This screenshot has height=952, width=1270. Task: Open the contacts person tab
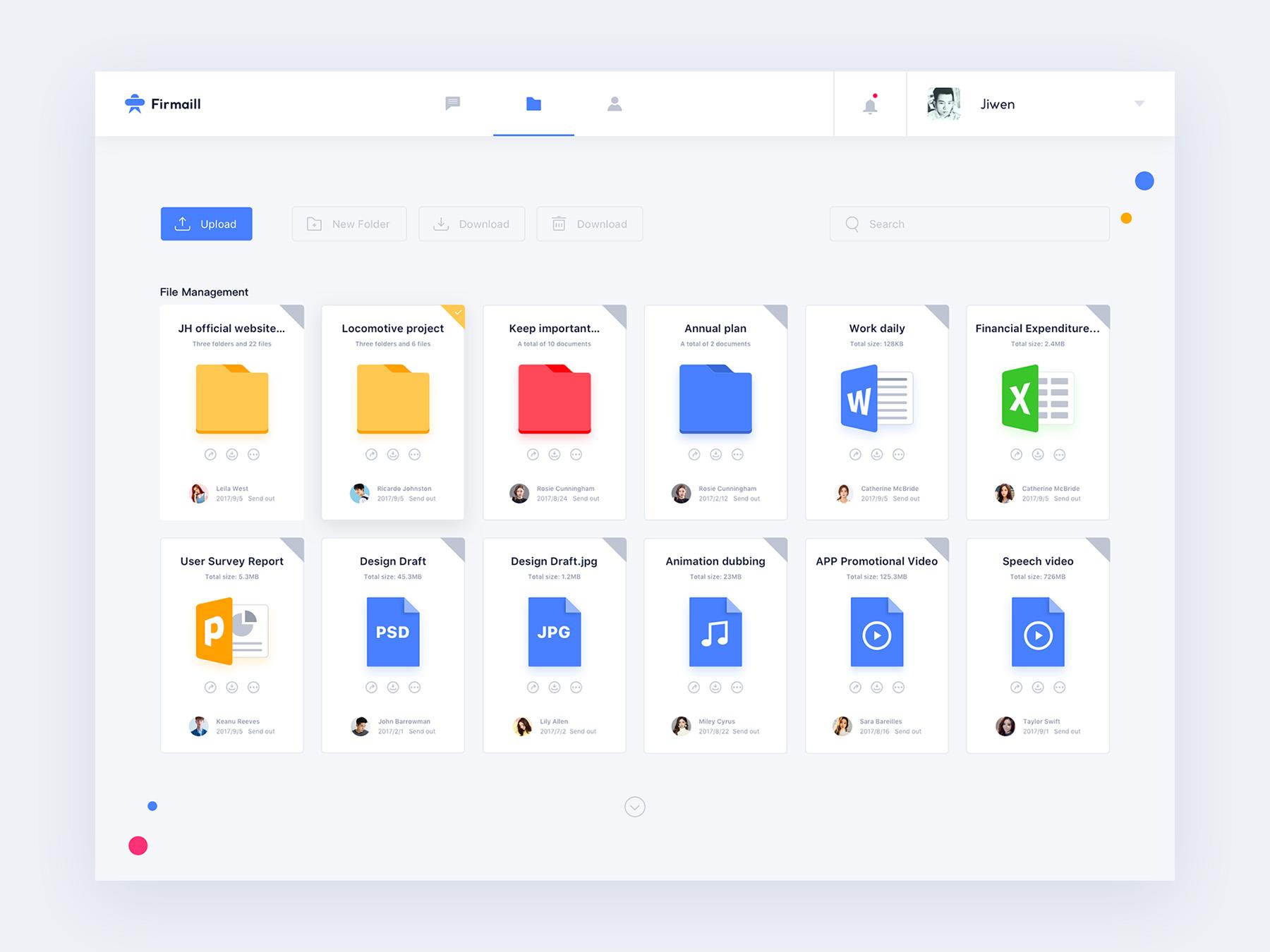[615, 104]
